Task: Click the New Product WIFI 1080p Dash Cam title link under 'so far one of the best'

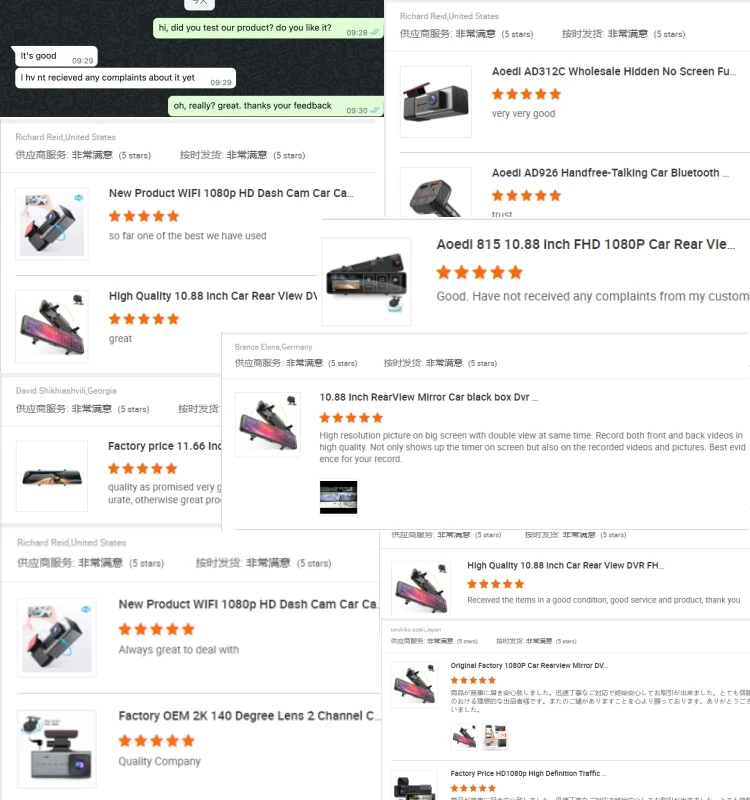Action: tap(231, 193)
